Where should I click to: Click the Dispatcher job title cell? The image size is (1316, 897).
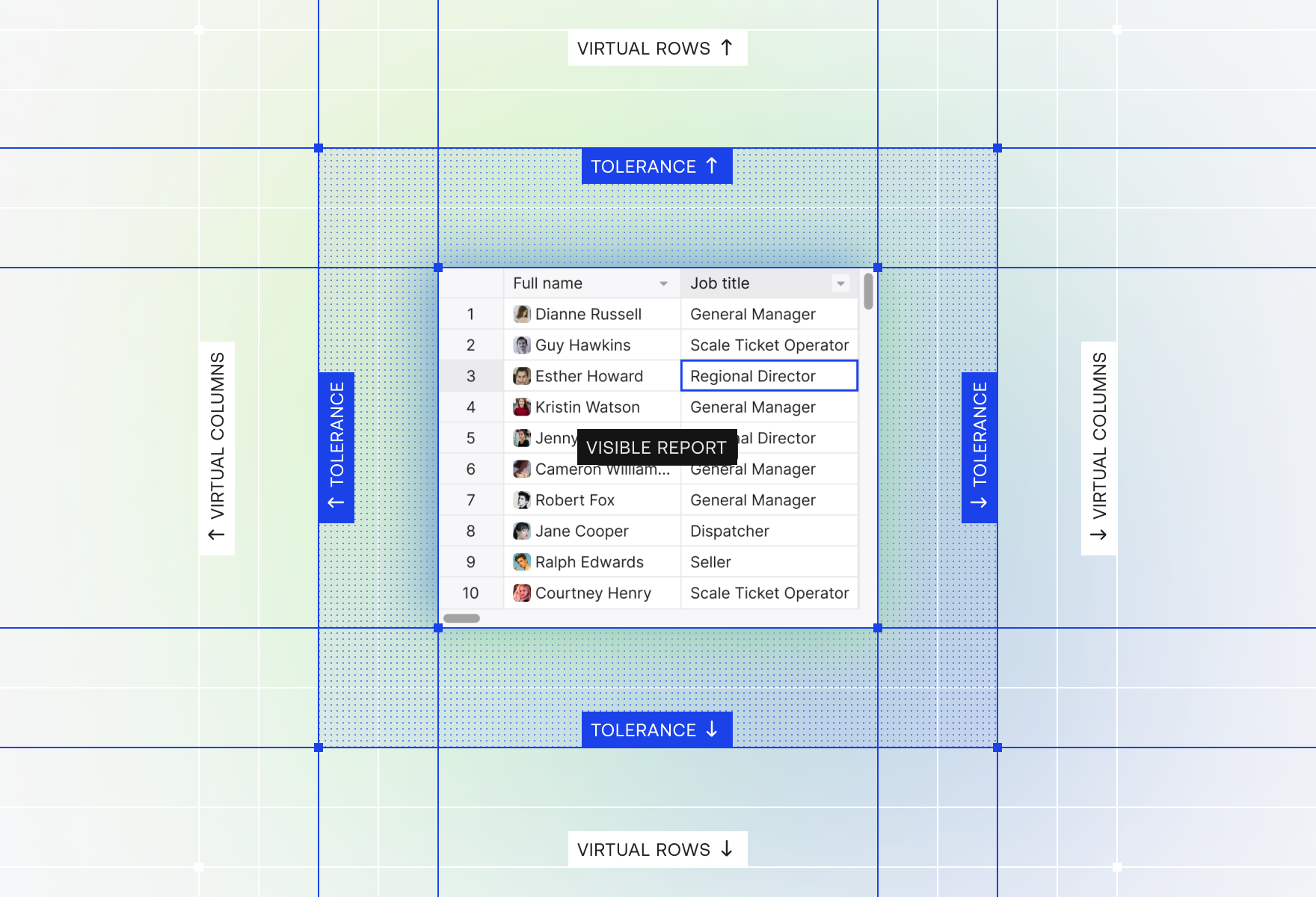tap(769, 531)
